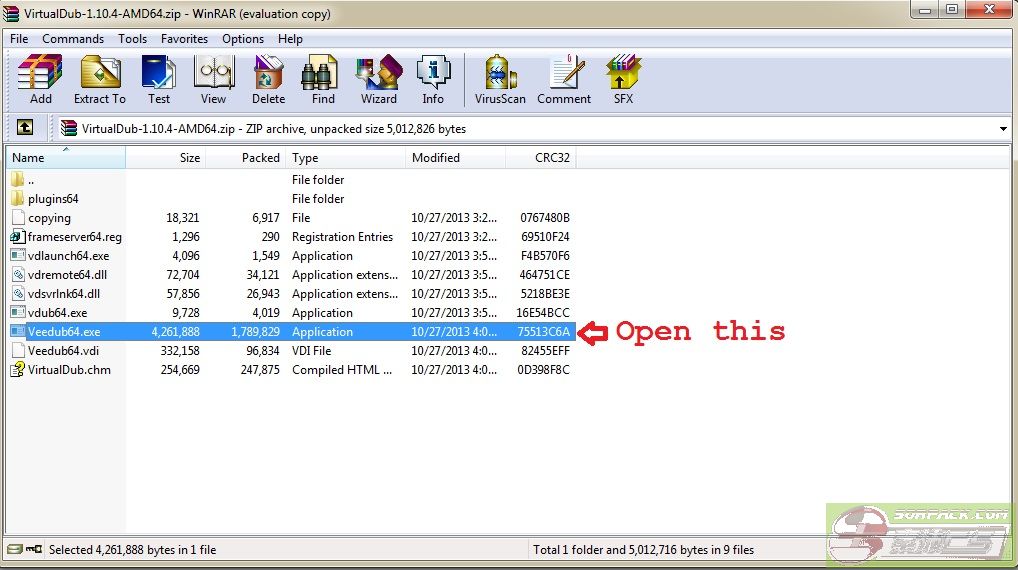This screenshot has height=570, width=1018.
Task: Open the Commands menu
Action: [73, 39]
